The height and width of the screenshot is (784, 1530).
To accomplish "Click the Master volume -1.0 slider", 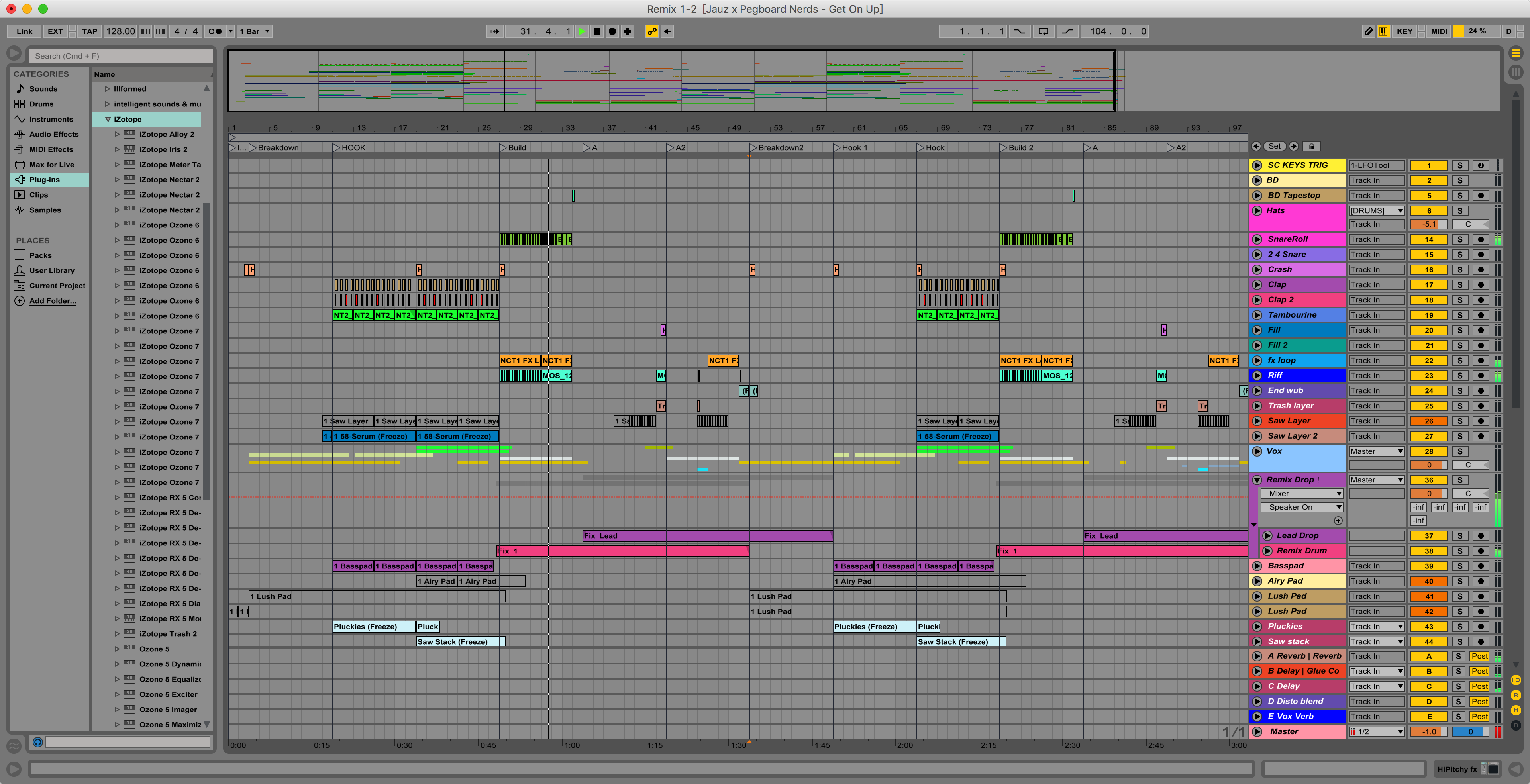I will pos(1428,732).
